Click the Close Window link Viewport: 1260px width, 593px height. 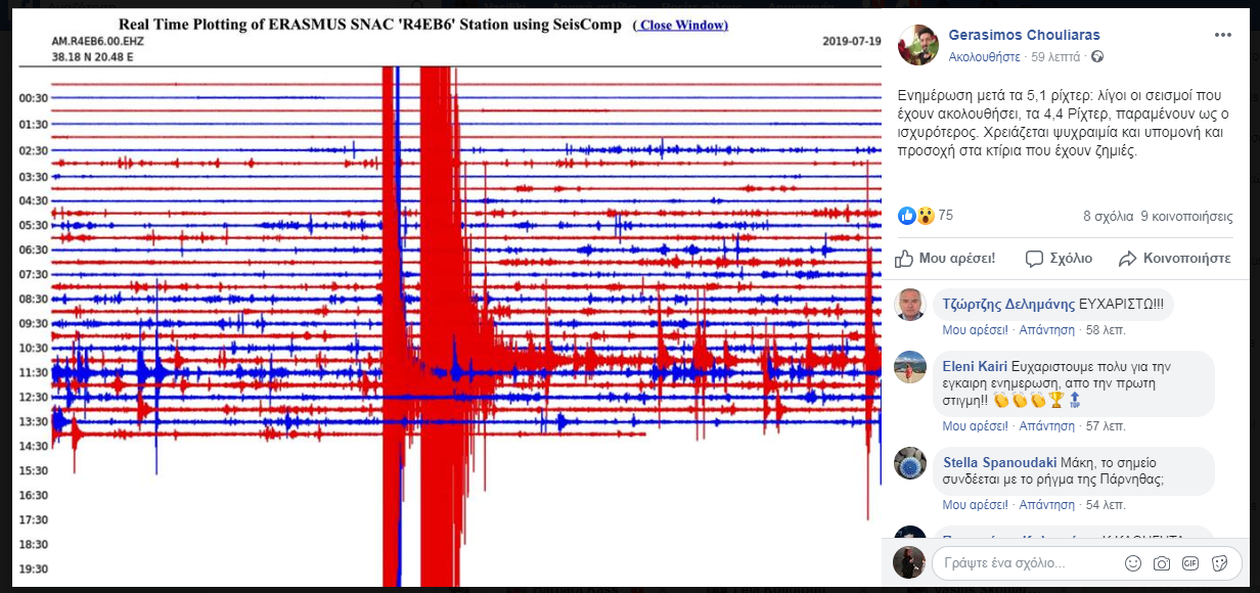click(680, 24)
